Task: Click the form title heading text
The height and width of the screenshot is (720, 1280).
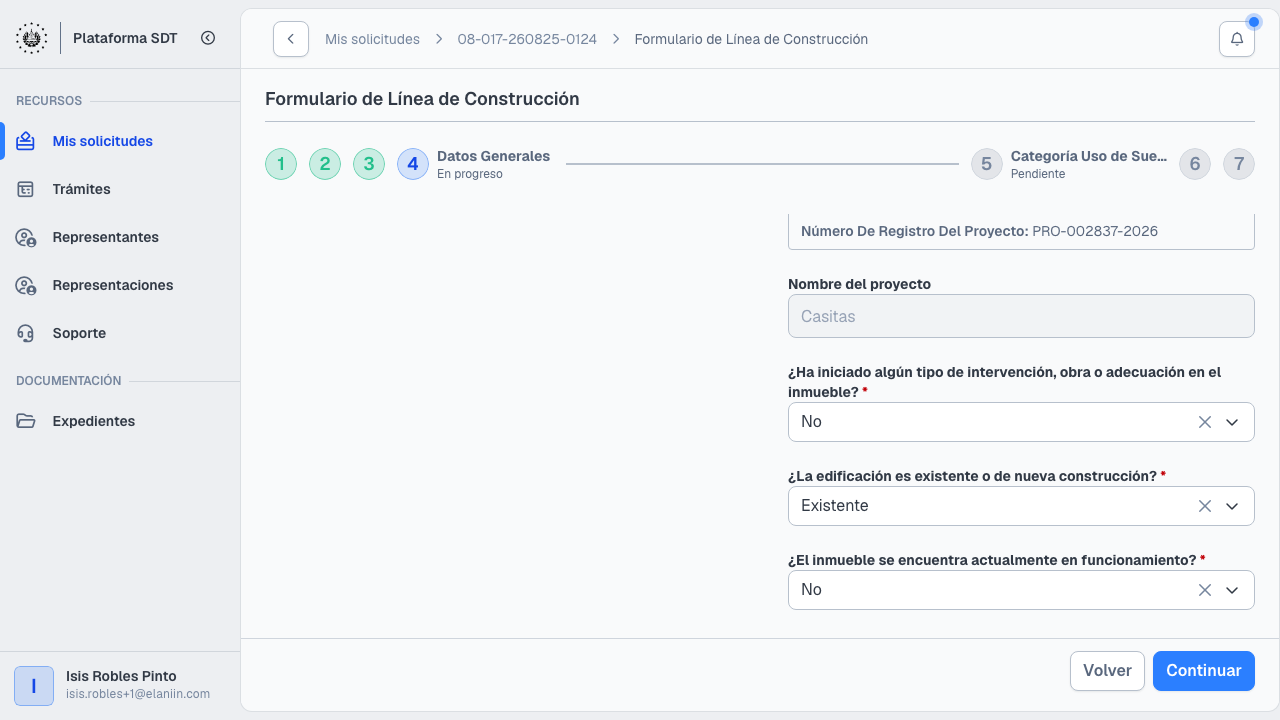Action: coord(422,99)
